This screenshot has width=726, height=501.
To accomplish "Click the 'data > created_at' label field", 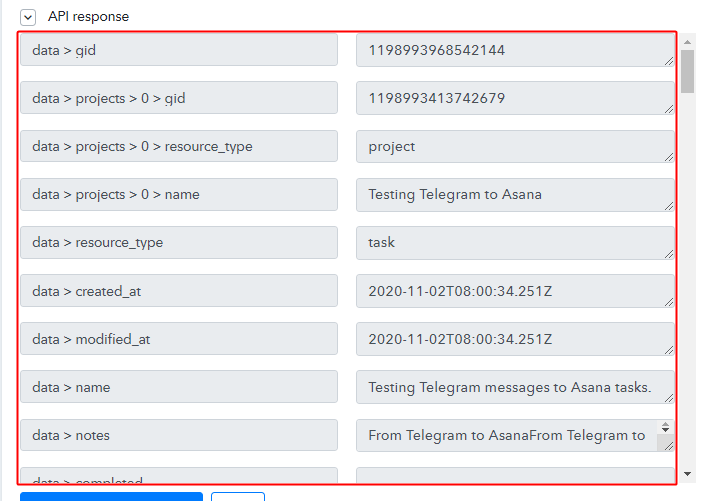I will coord(179,291).
